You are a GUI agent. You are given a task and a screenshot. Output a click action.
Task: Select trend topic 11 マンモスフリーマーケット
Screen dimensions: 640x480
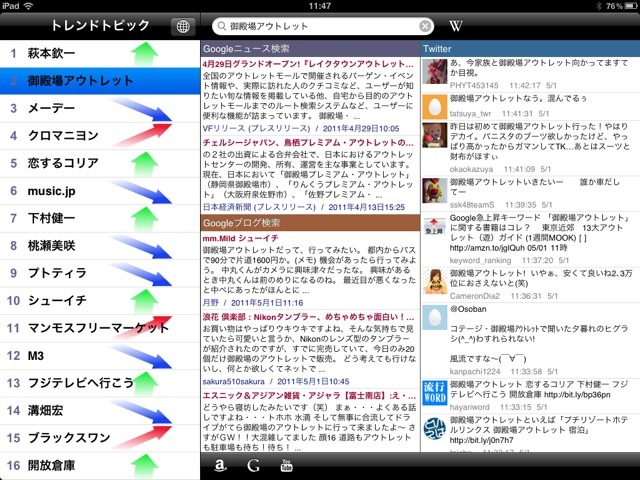click(x=100, y=328)
